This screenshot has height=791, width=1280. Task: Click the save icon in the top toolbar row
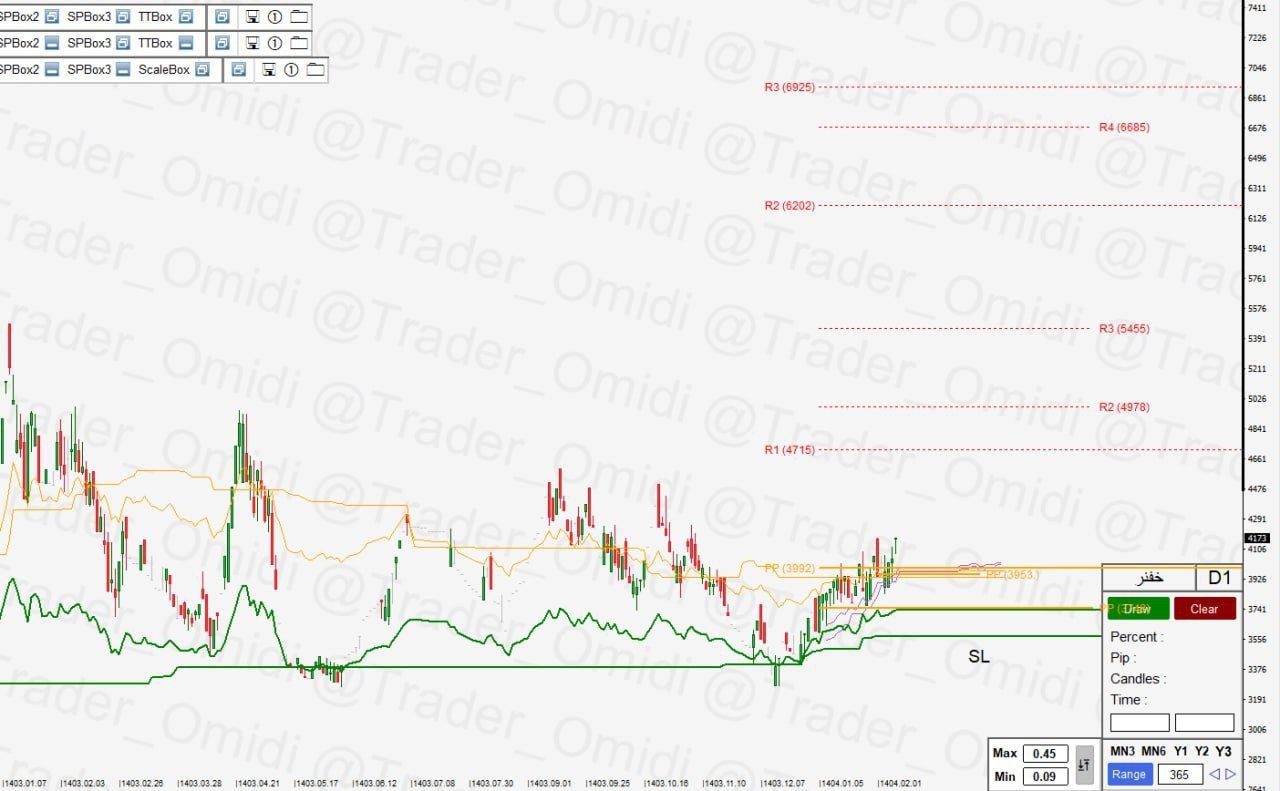pyautogui.click(x=253, y=17)
